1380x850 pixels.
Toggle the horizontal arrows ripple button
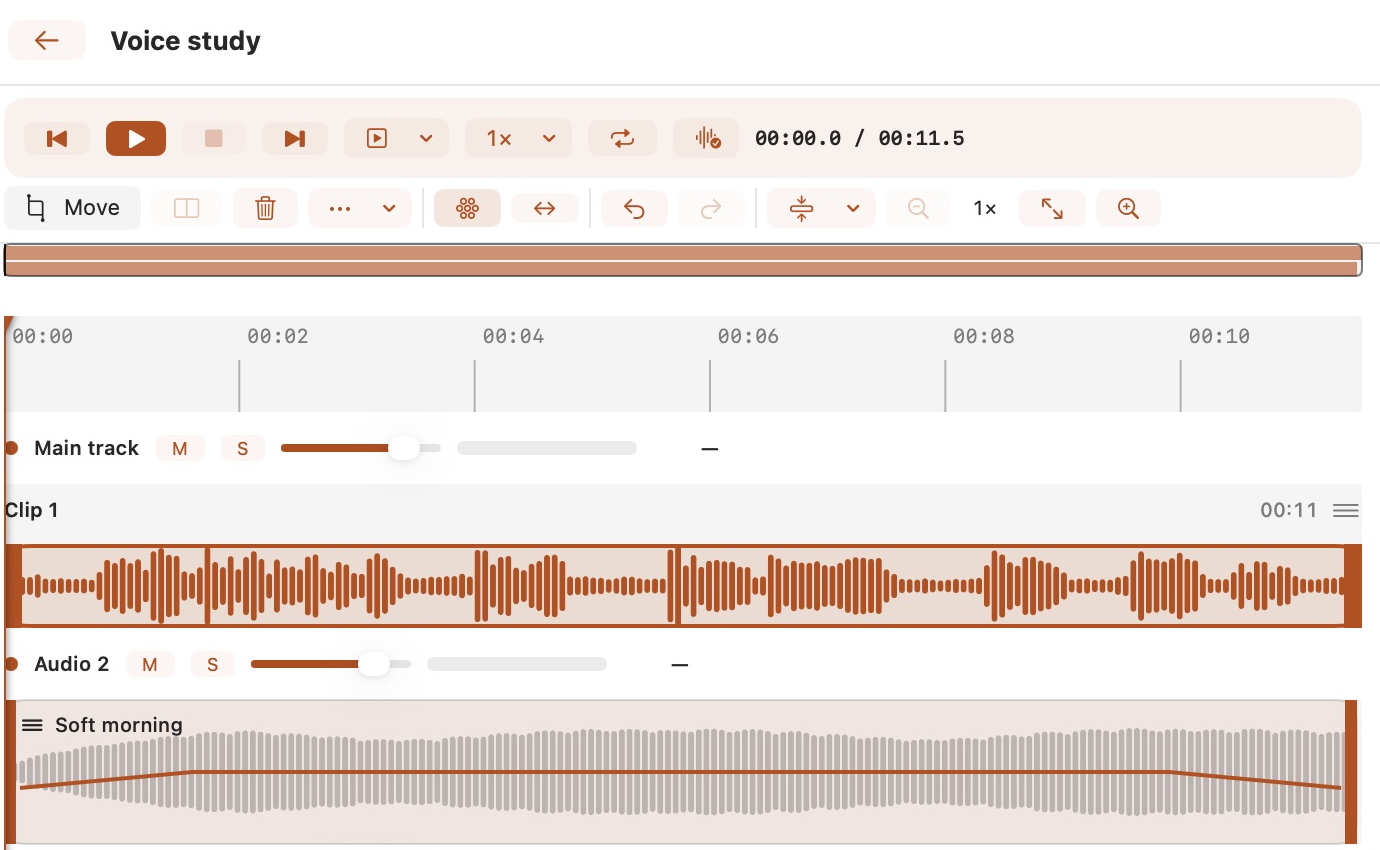click(x=545, y=208)
